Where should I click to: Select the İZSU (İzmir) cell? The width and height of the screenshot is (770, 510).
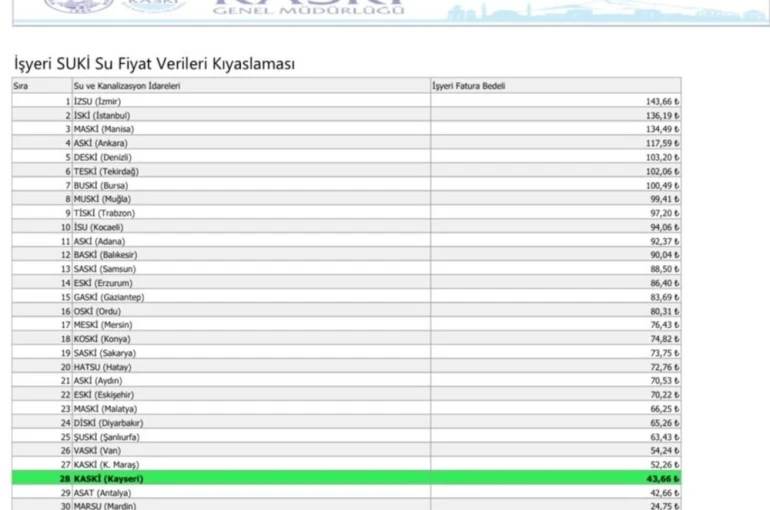[97, 101]
